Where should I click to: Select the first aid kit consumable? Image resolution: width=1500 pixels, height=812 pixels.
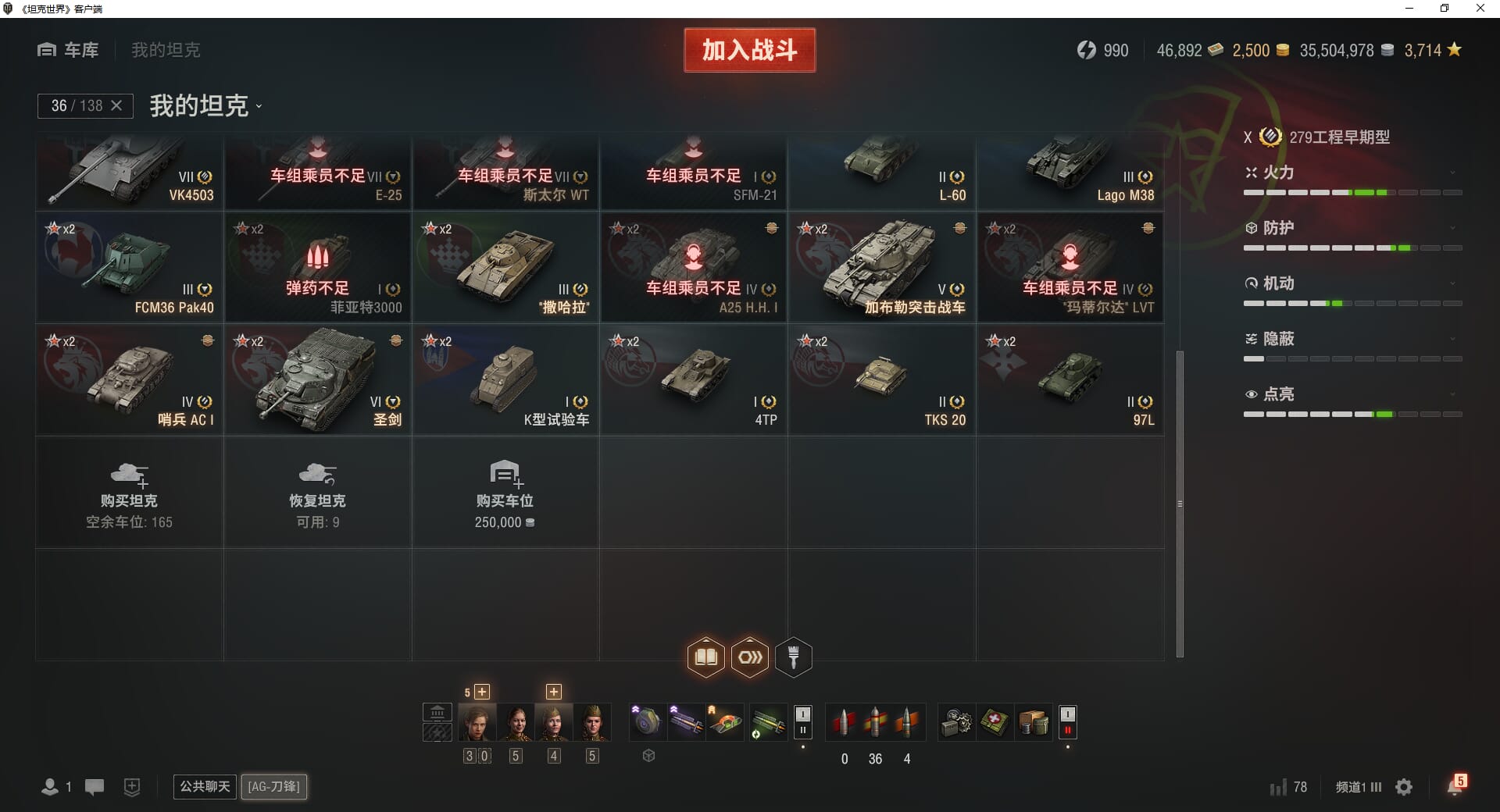coord(995,722)
